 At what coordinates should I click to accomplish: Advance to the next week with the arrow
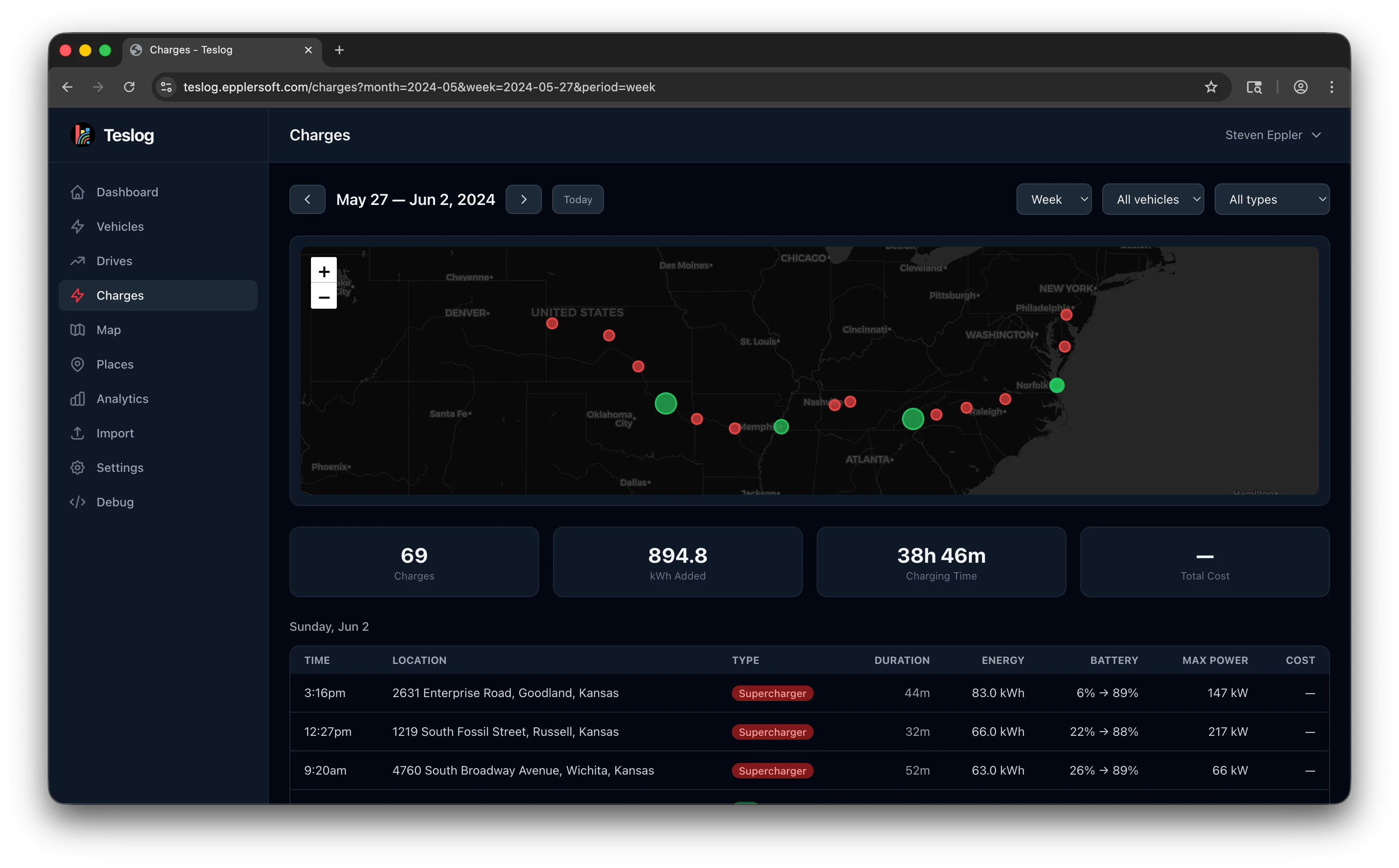click(523, 199)
